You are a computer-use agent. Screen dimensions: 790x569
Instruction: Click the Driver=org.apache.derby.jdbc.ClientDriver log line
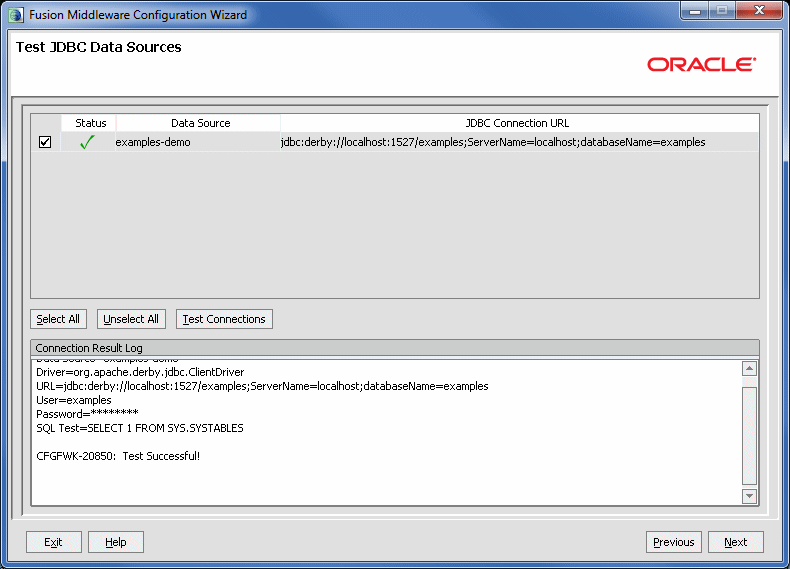click(x=140, y=372)
